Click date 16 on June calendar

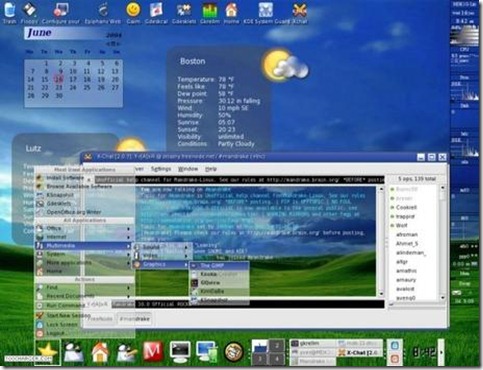(x=59, y=79)
